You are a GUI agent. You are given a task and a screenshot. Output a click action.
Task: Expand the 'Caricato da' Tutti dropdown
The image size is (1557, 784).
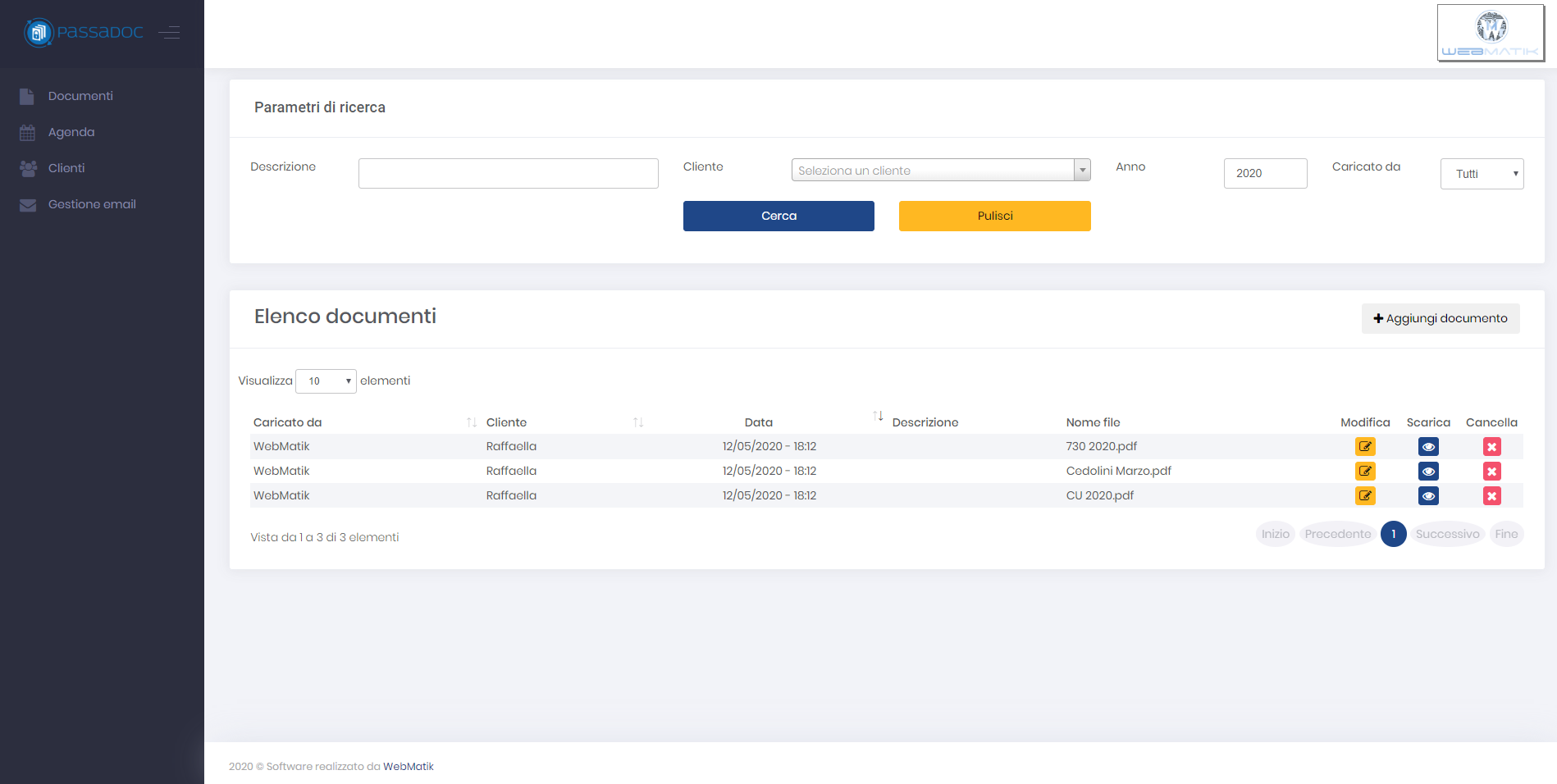[1482, 173]
